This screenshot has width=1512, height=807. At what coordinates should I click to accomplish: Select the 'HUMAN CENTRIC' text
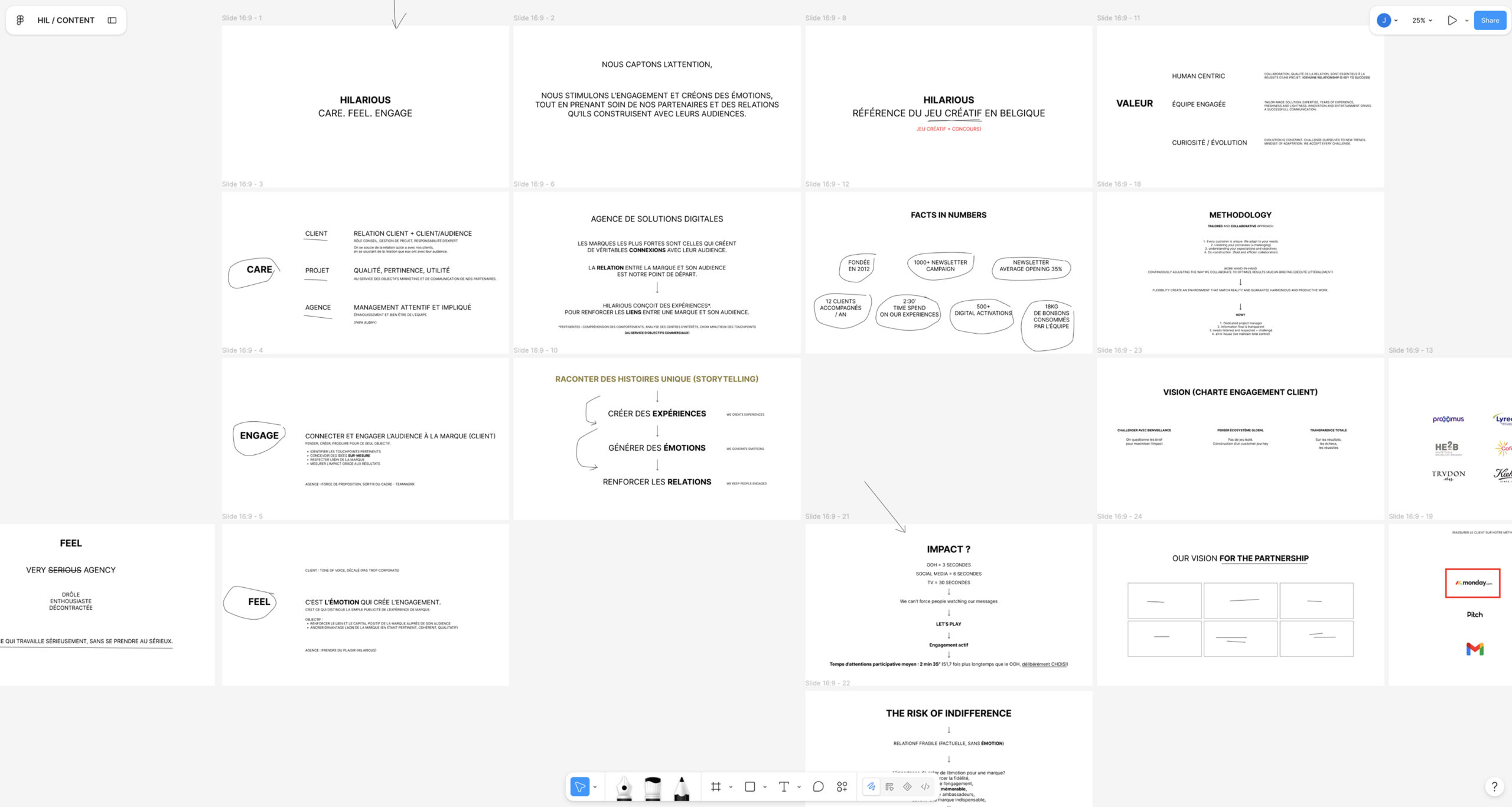pos(1198,76)
